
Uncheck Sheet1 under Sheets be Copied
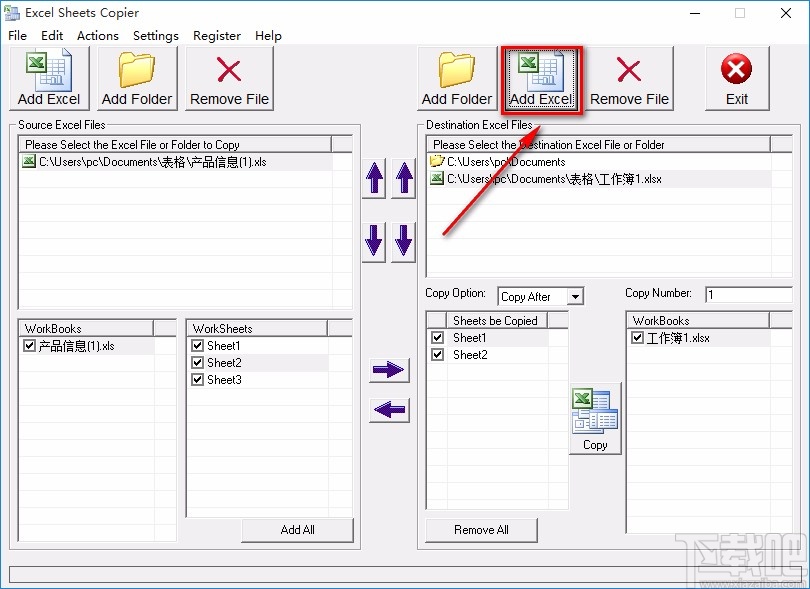pos(437,337)
